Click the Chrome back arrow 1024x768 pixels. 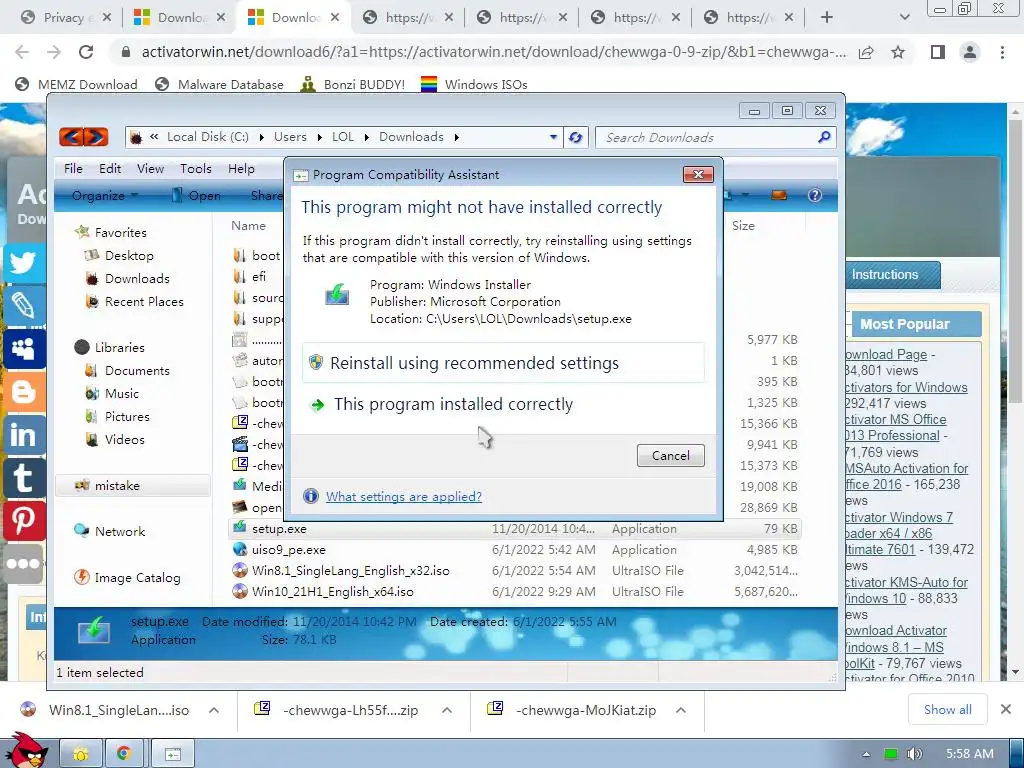(22, 52)
